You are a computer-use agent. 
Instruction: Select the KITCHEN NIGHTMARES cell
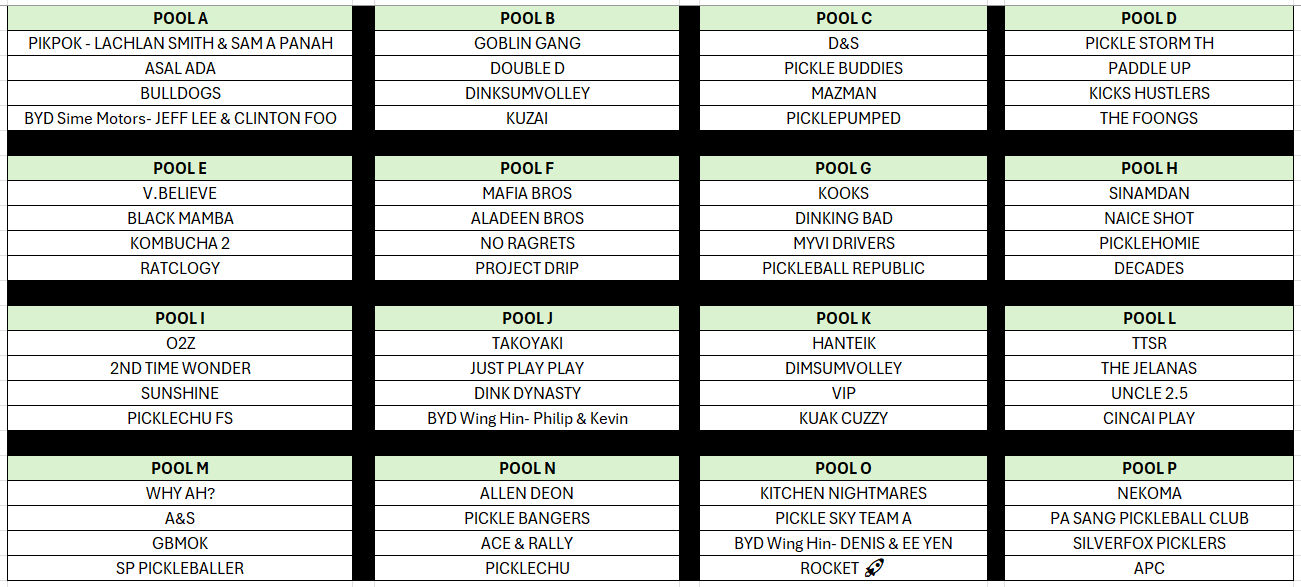(843, 493)
